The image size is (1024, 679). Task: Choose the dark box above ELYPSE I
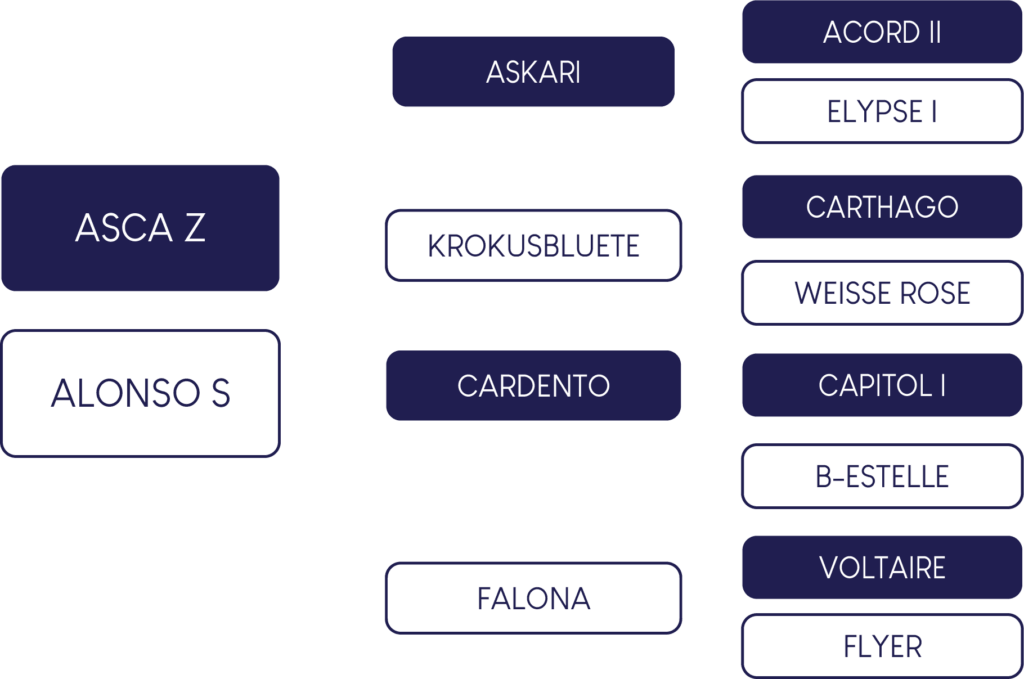pos(882,32)
